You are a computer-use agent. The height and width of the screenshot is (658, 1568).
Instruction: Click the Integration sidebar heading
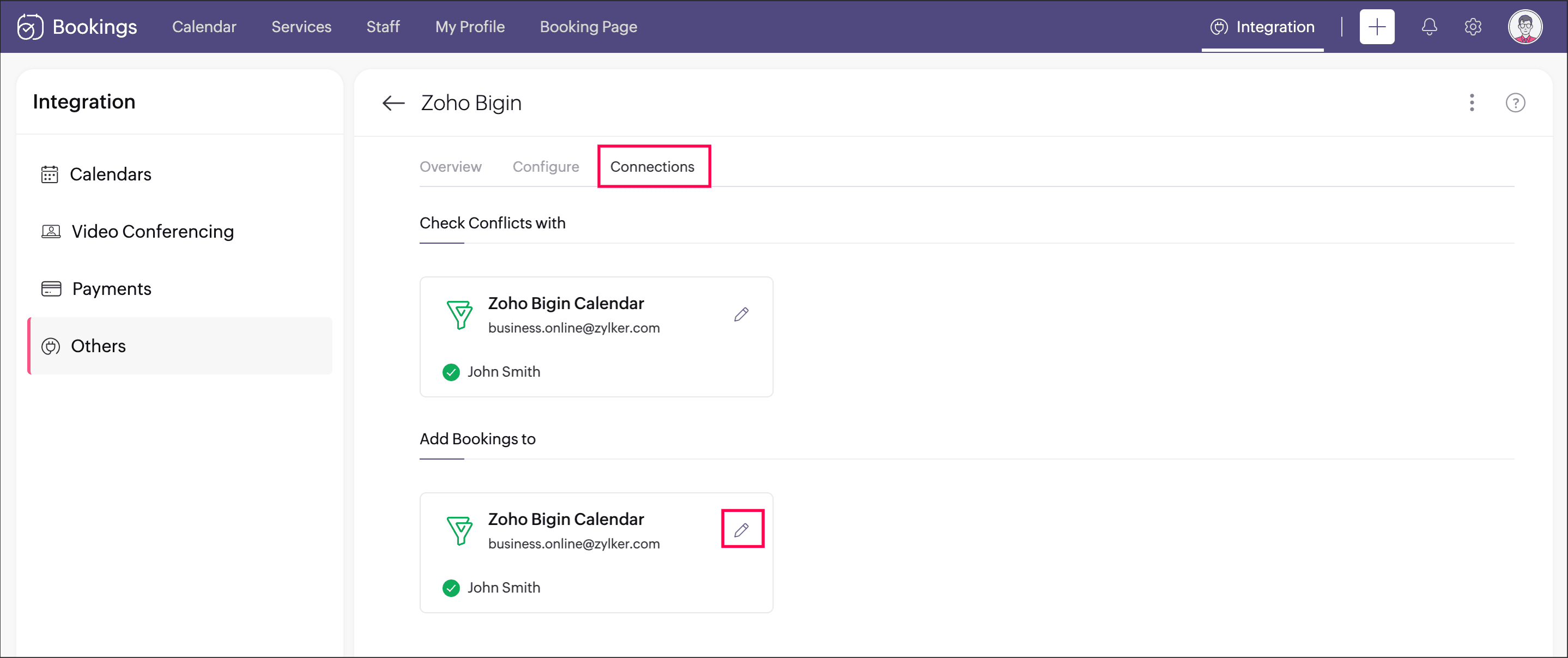tap(84, 101)
